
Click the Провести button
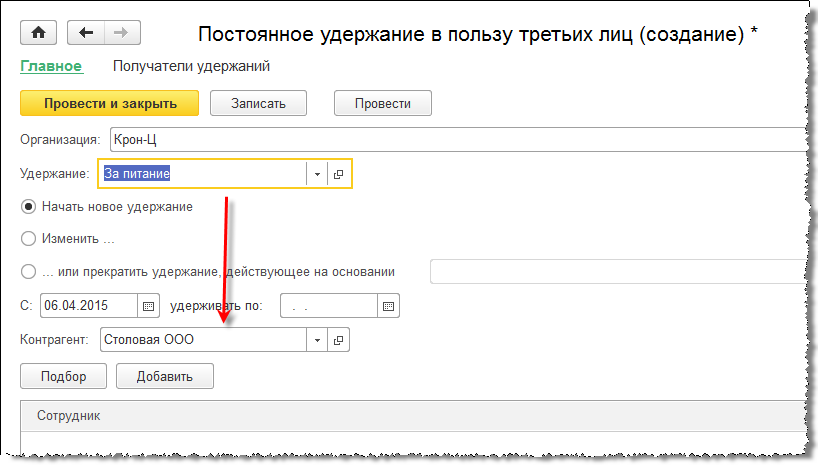tap(383, 103)
